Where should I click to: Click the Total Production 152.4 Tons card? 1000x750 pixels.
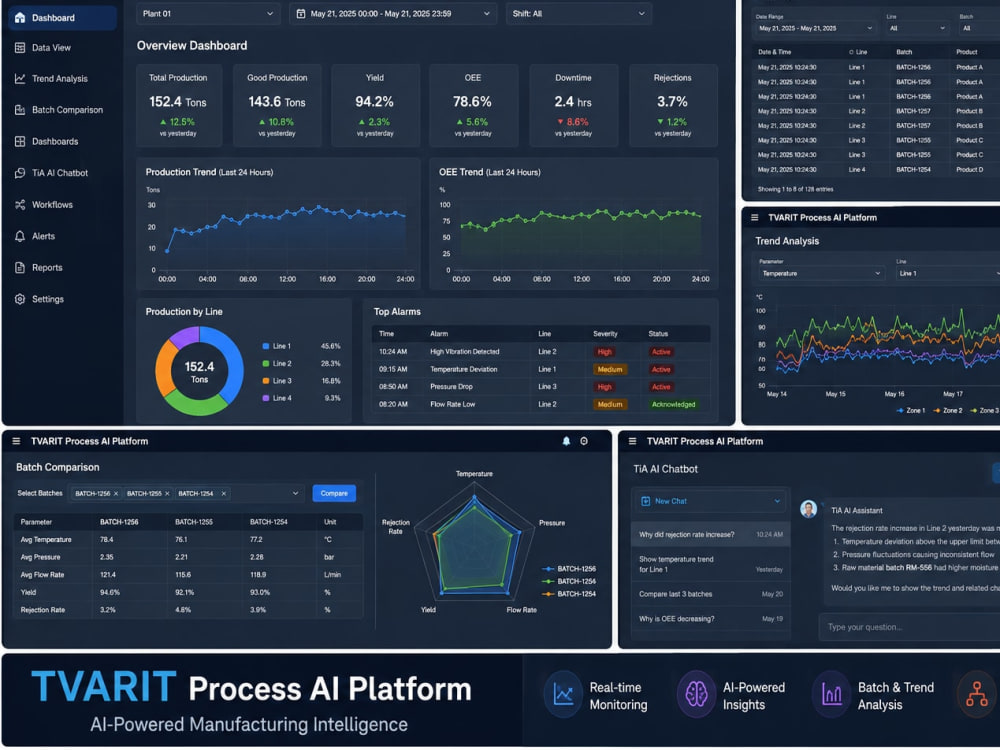coord(179,106)
